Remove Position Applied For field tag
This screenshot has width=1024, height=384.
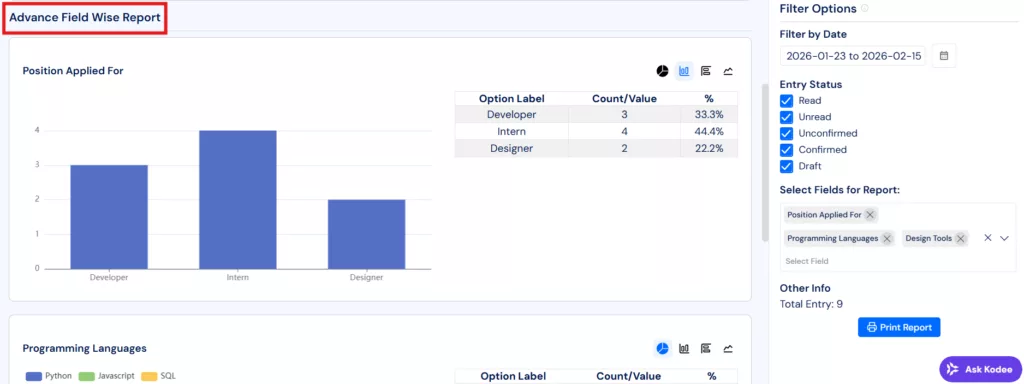click(870, 214)
